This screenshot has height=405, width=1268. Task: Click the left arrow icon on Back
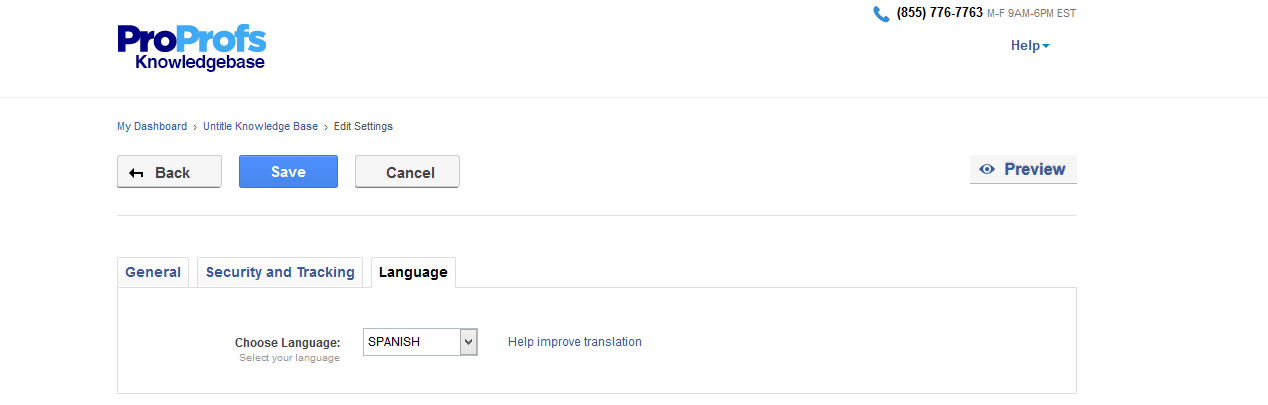(x=137, y=173)
